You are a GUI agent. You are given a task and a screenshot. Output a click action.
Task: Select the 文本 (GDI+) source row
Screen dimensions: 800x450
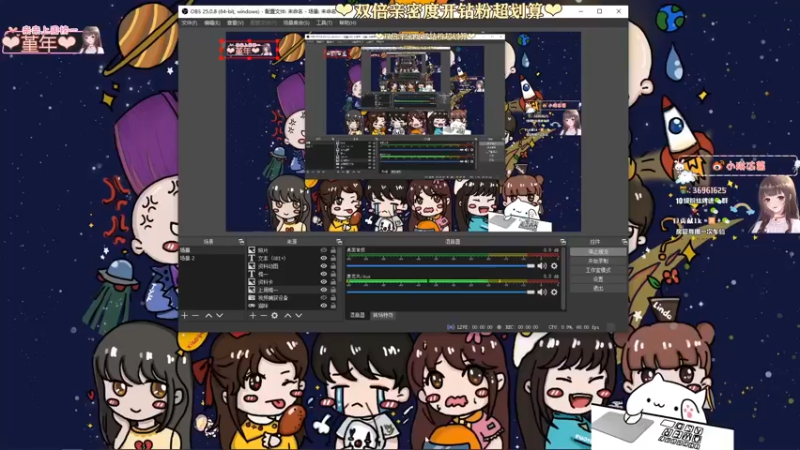pyautogui.click(x=292, y=258)
